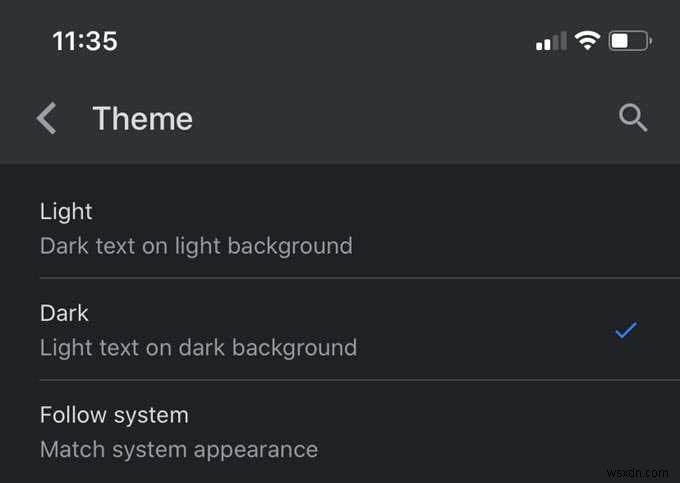Click the Theme page title
Screen dimensions: 680x483
point(143,119)
